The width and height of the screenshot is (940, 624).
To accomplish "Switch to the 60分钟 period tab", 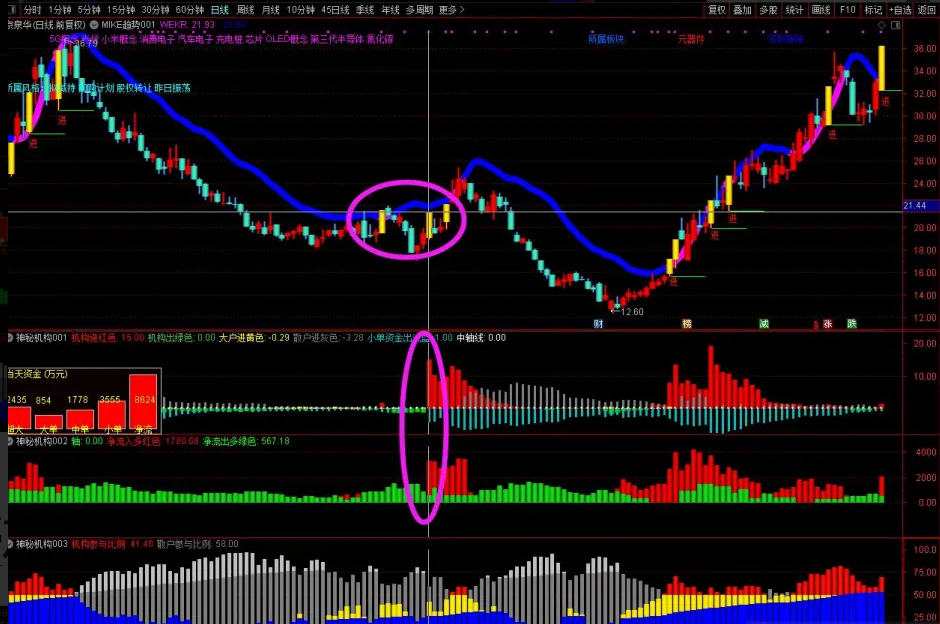I will point(189,9).
